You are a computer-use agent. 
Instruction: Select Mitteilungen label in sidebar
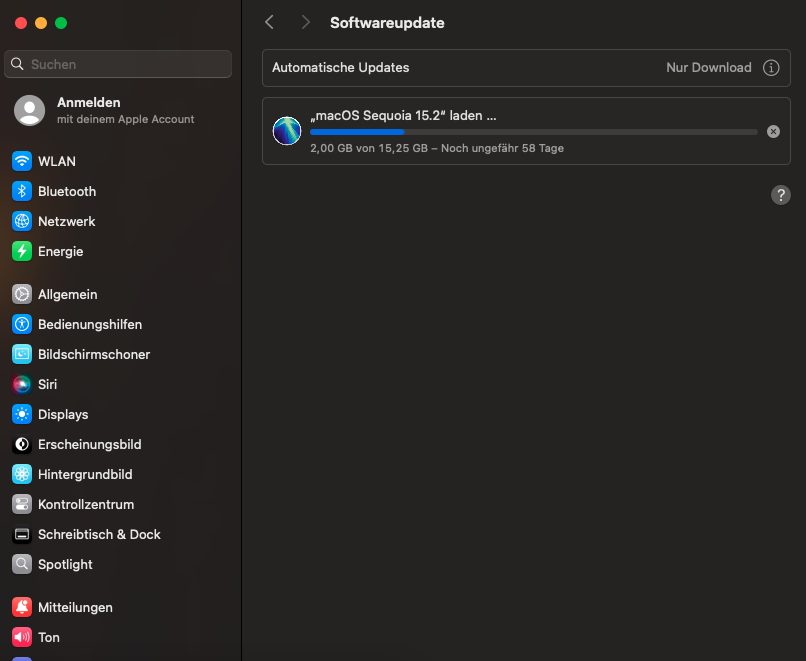pos(75,608)
